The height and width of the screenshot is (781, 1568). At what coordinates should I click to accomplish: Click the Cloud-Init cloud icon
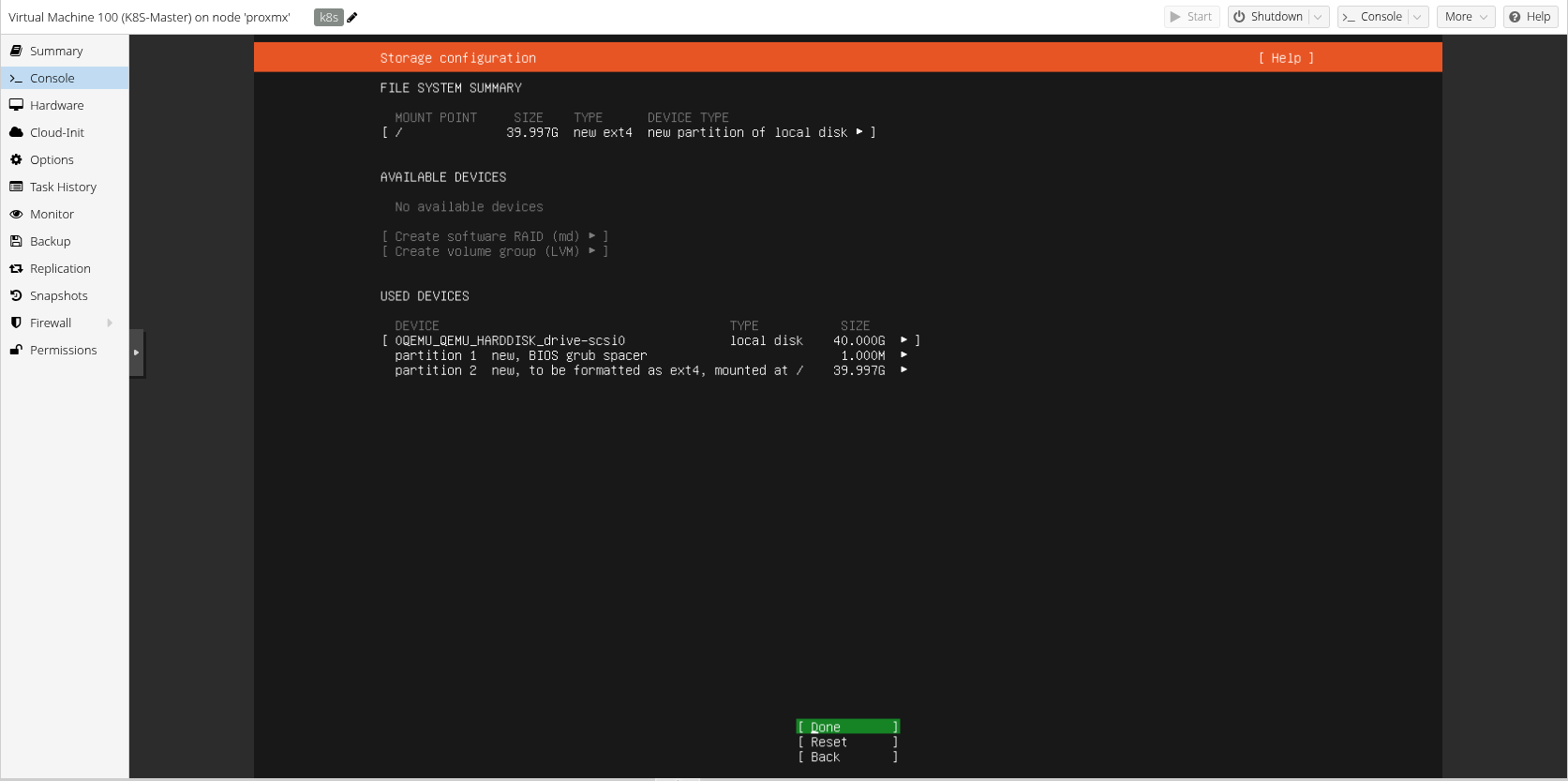tap(16, 132)
